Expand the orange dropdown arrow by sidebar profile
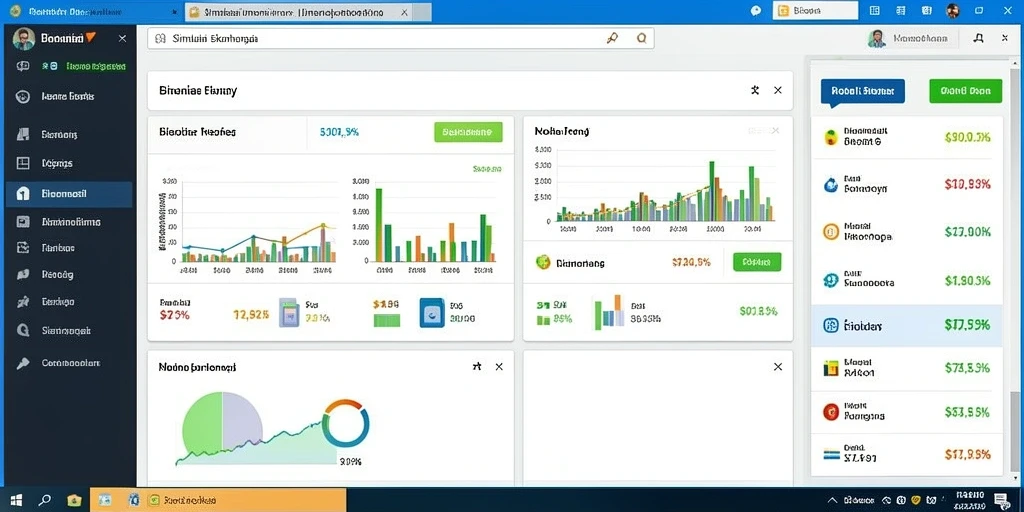Screen dimensions: 1024x512 tap(91, 38)
